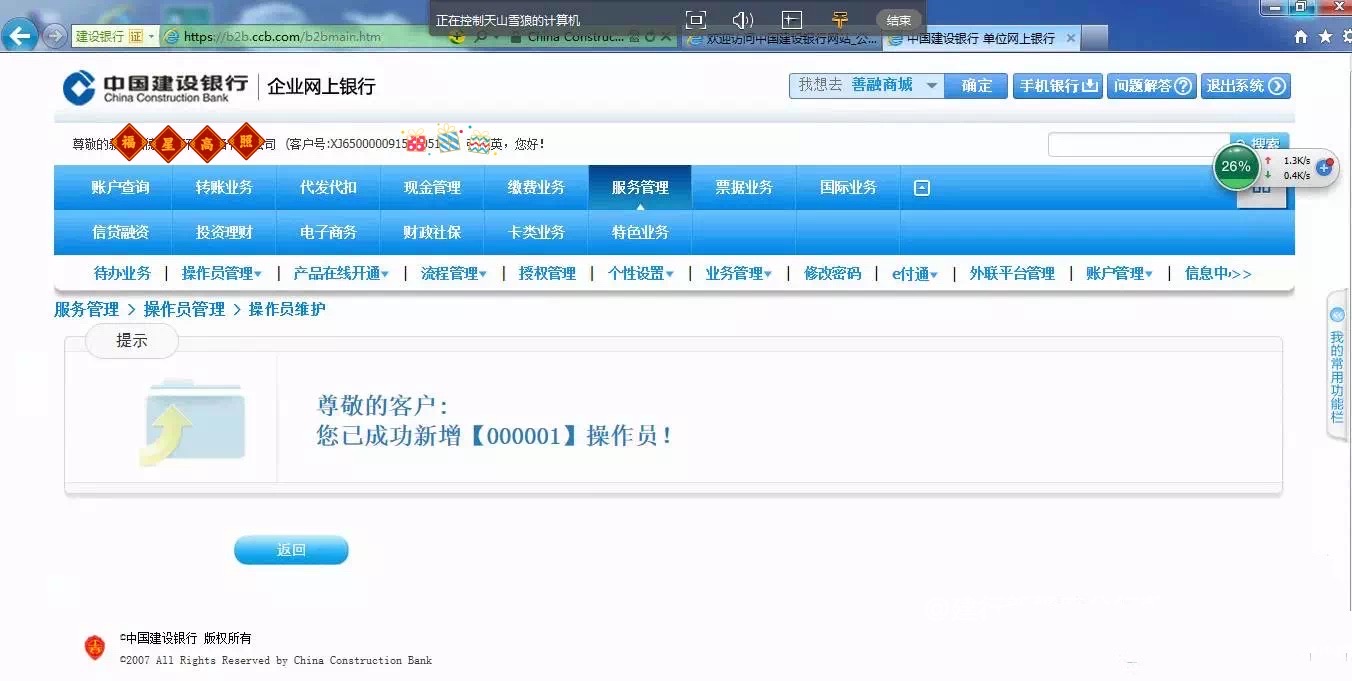Open the 信贷融资 menu
Screen dimensions: 1352x681
[120, 232]
